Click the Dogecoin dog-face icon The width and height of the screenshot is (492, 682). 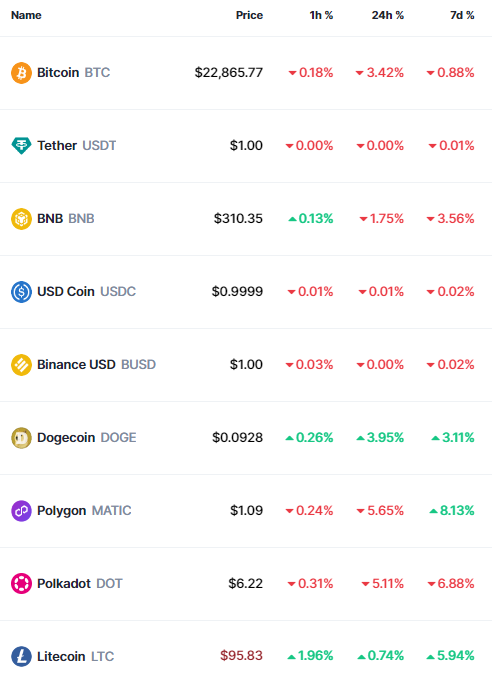click(x=21, y=438)
